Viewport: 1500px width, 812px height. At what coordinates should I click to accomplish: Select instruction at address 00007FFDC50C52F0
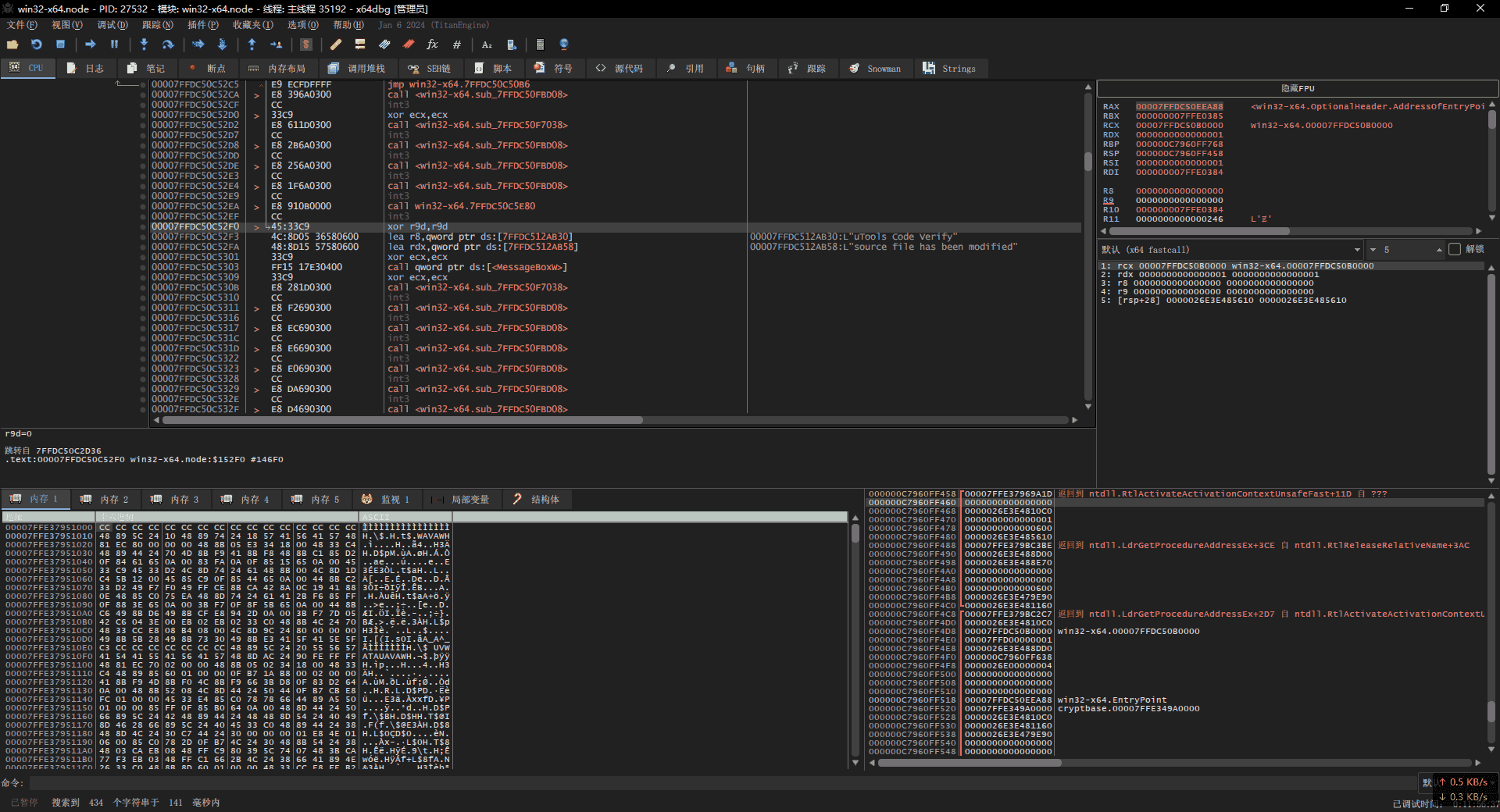[616, 226]
